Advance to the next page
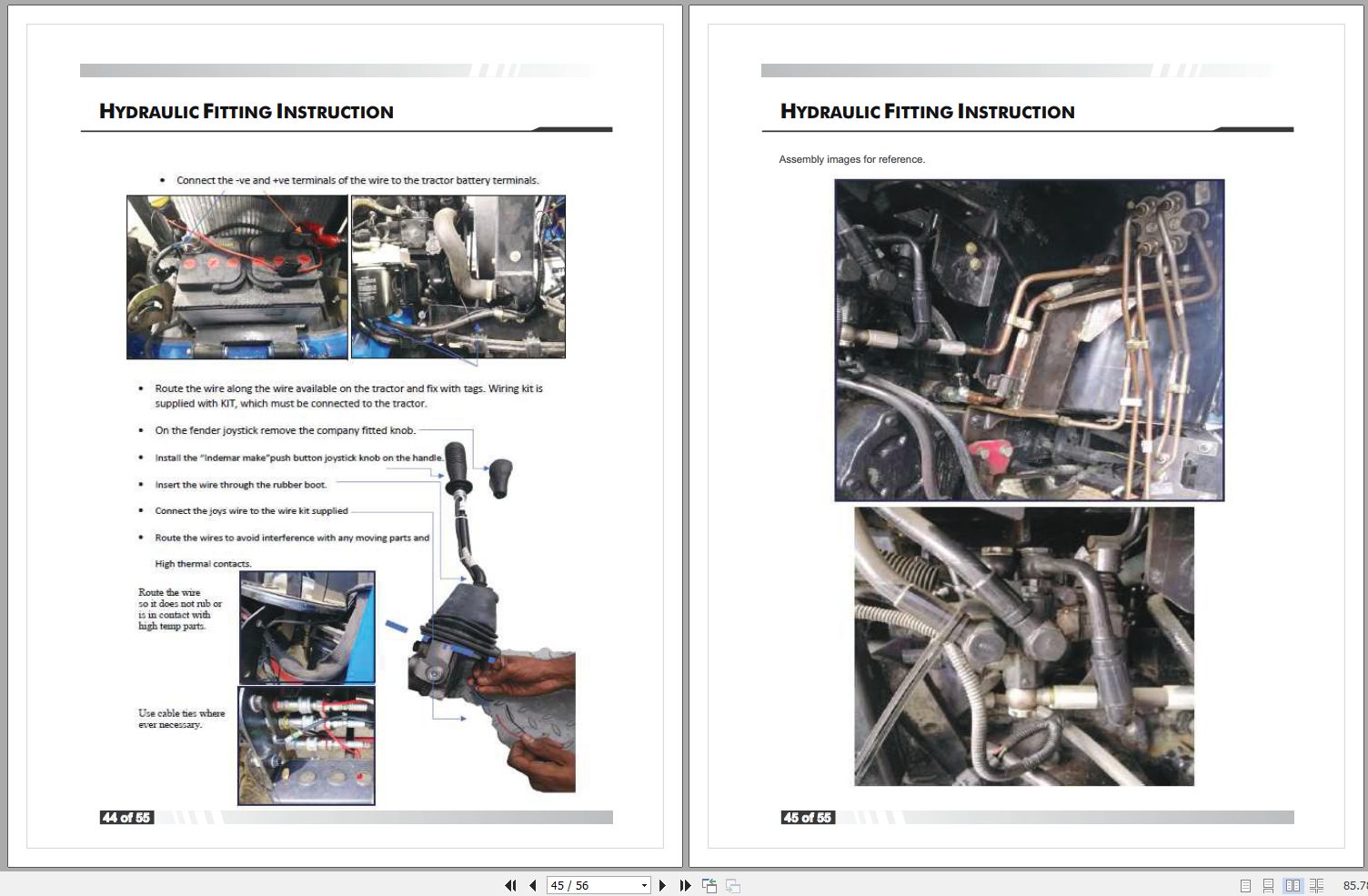1368x896 pixels. pos(663,884)
